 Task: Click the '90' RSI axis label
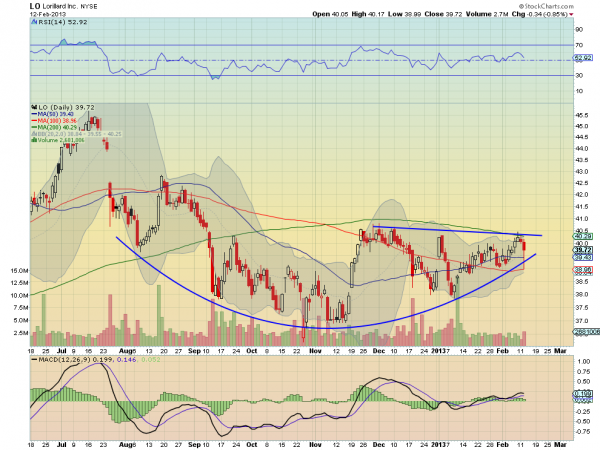tap(579, 30)
